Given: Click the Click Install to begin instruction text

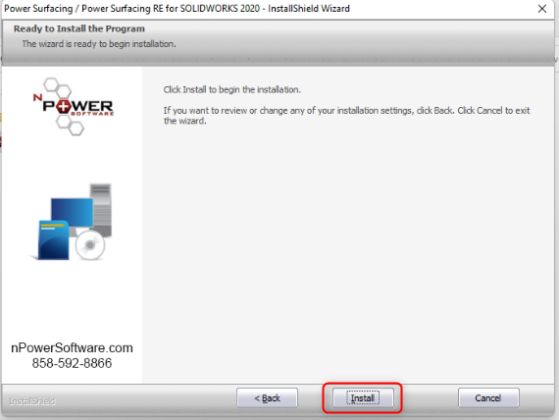Looking at the screenshot, I should [x=232, y=89].
